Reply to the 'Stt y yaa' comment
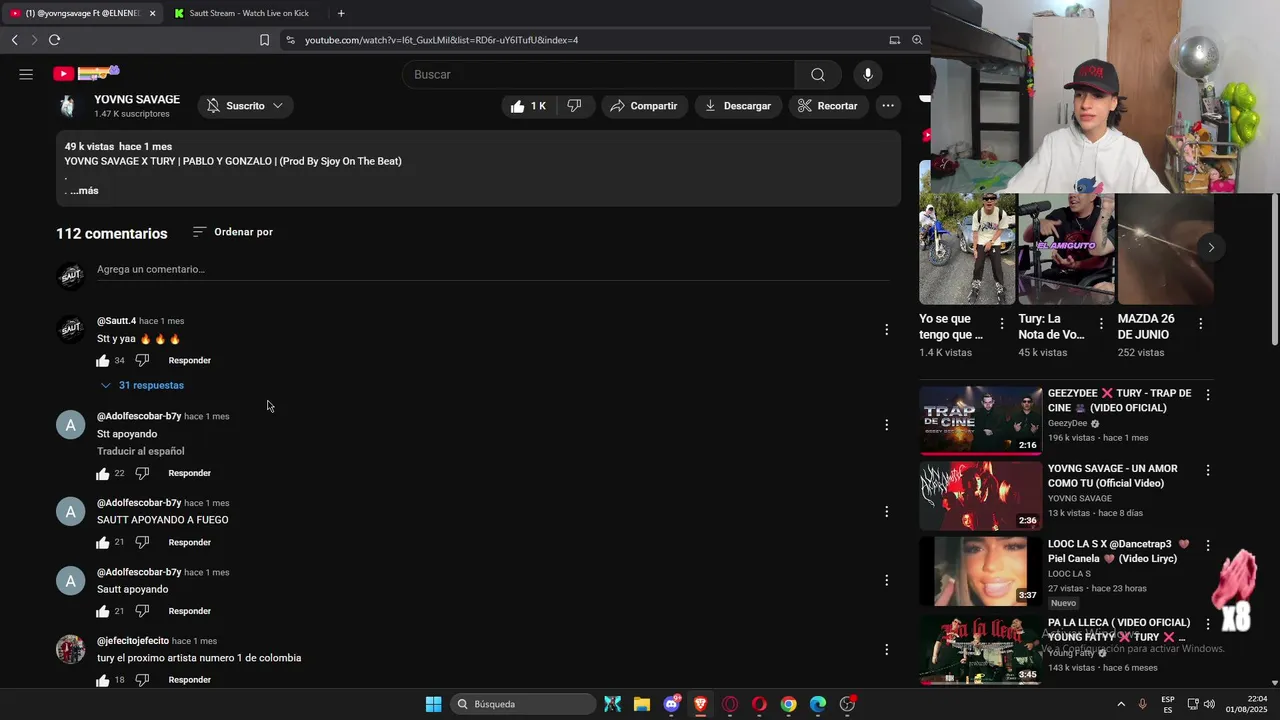1280x720 pixels. (190, 360)
